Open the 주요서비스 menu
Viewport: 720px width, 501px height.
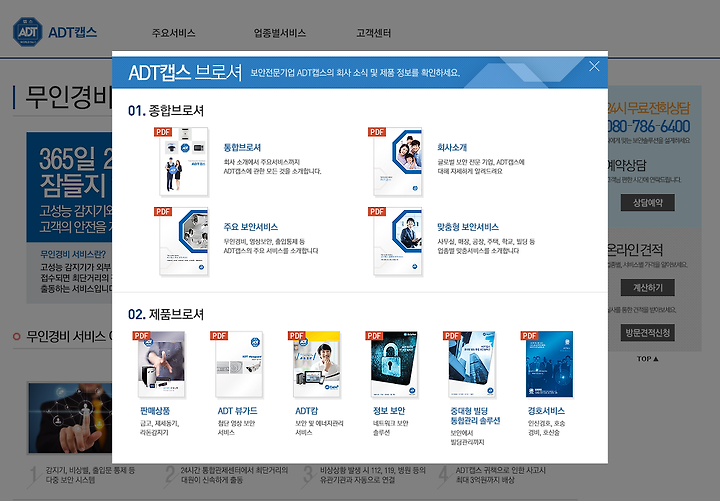point(174,33)
